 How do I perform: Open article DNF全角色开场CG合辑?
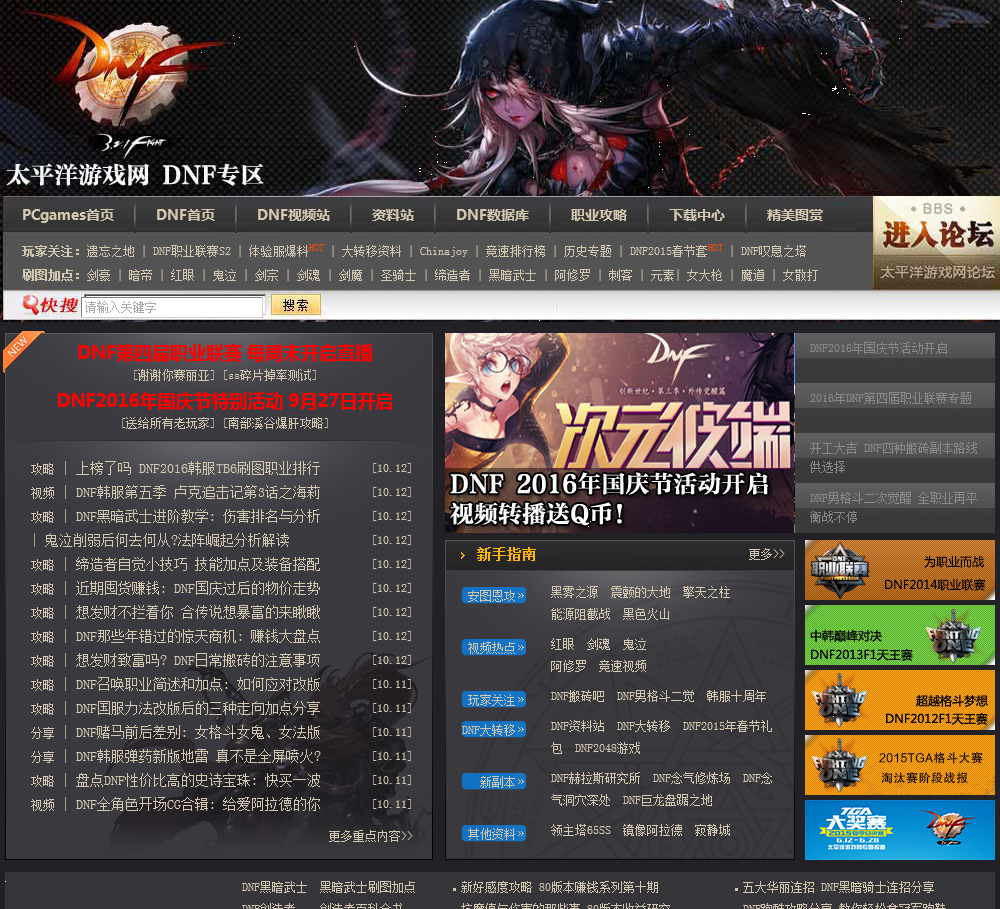pyautogui.click(x=198, y=804)
